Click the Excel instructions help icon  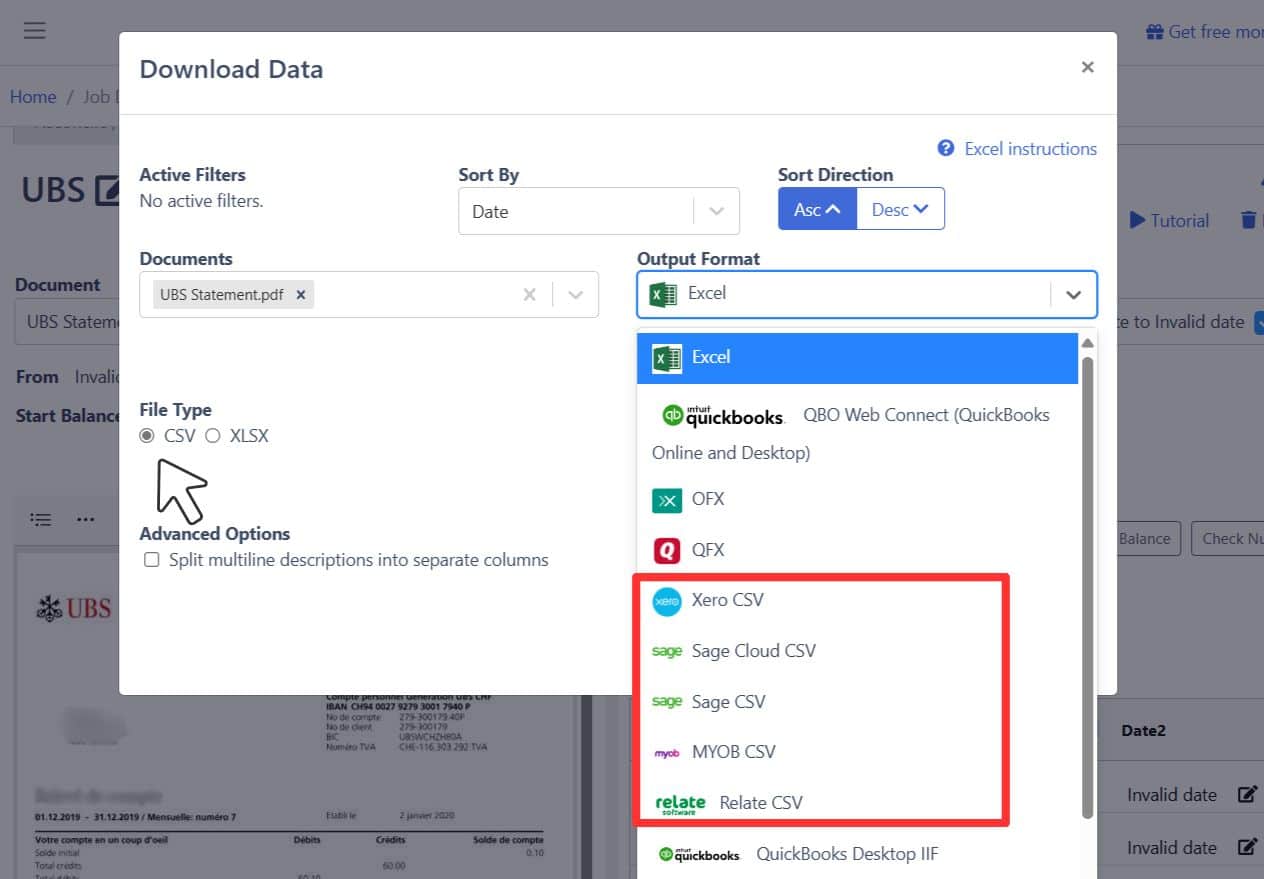(946, 148)
